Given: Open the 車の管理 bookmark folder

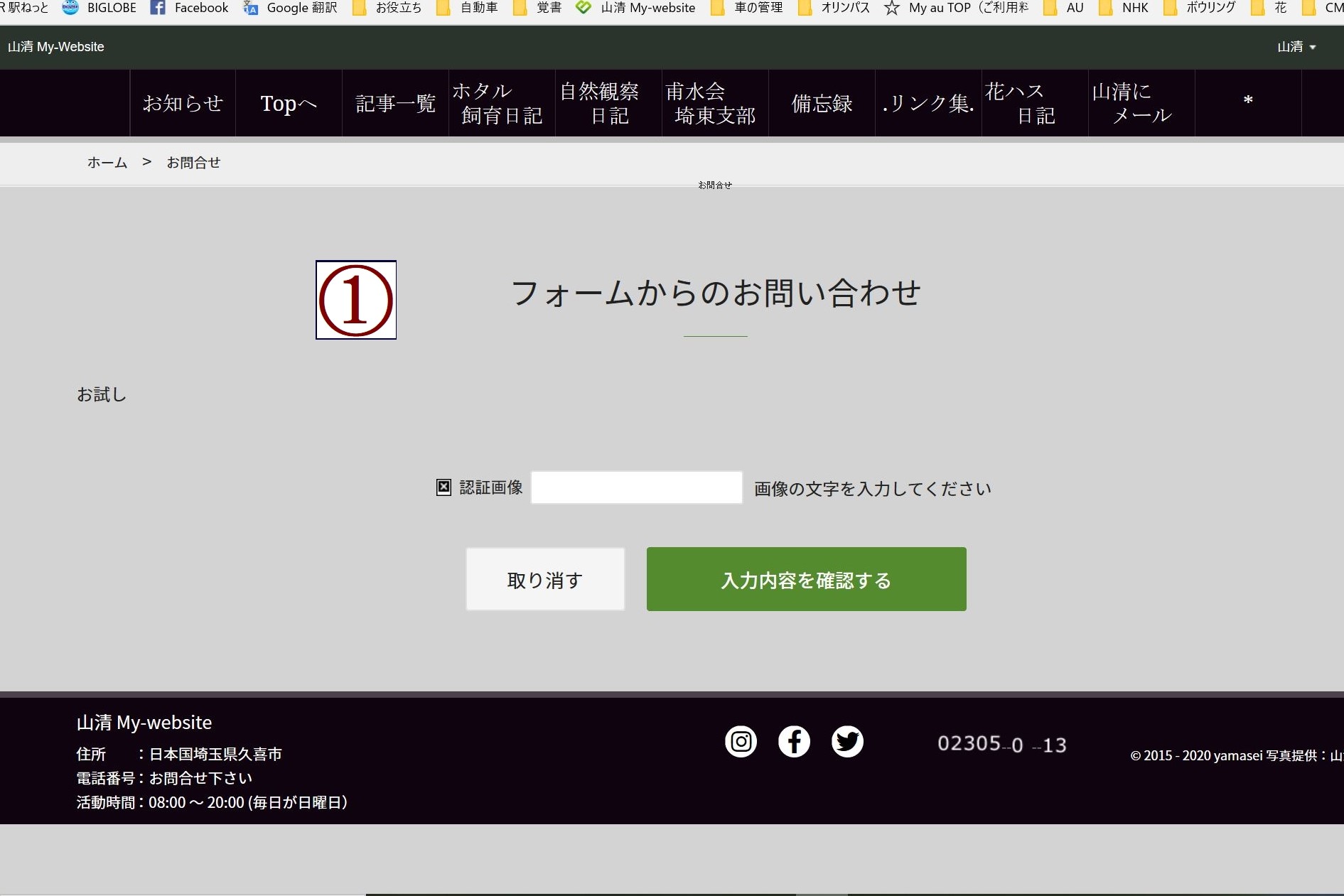Looking at the screenshot, I should click(747, 8).
